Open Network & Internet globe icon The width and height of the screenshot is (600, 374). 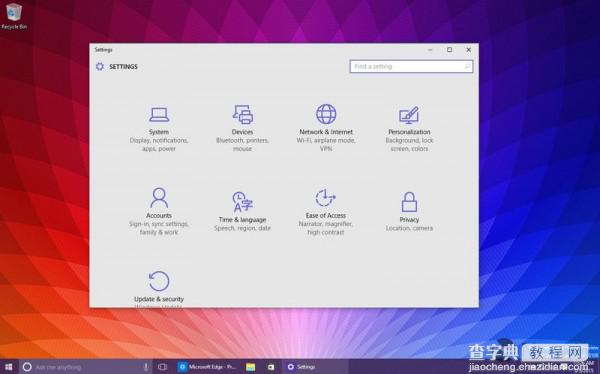326,114
